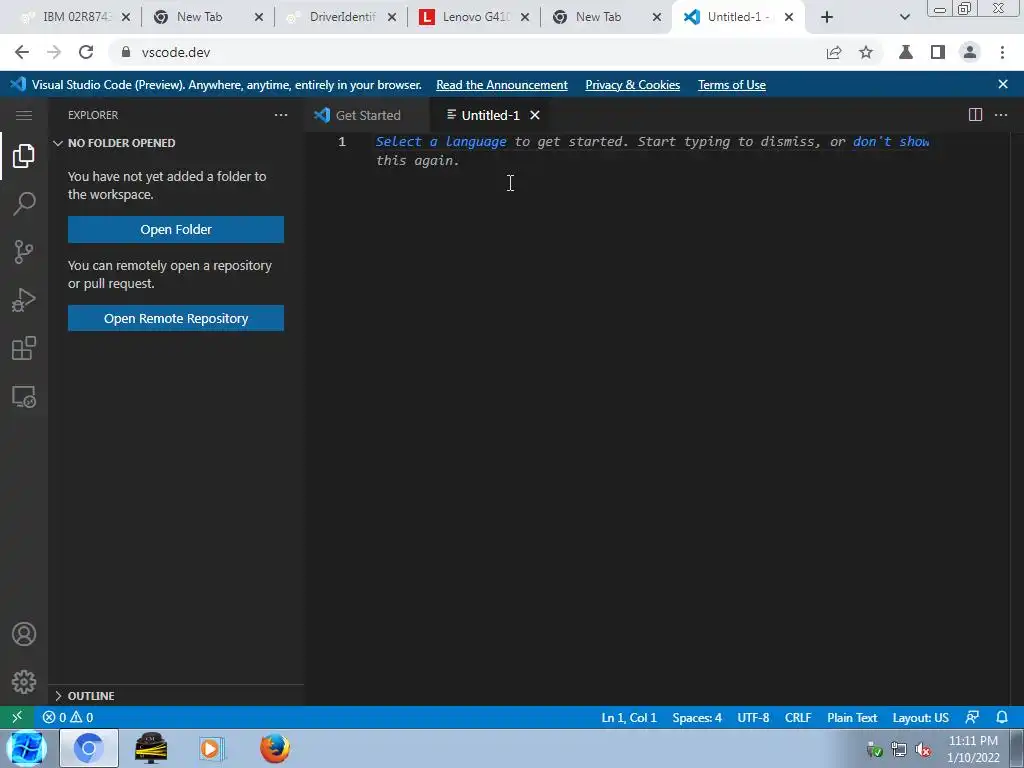Open Terms of Use link
The height and width of the screenshot is (768, 1024).
tap(731, 85)
